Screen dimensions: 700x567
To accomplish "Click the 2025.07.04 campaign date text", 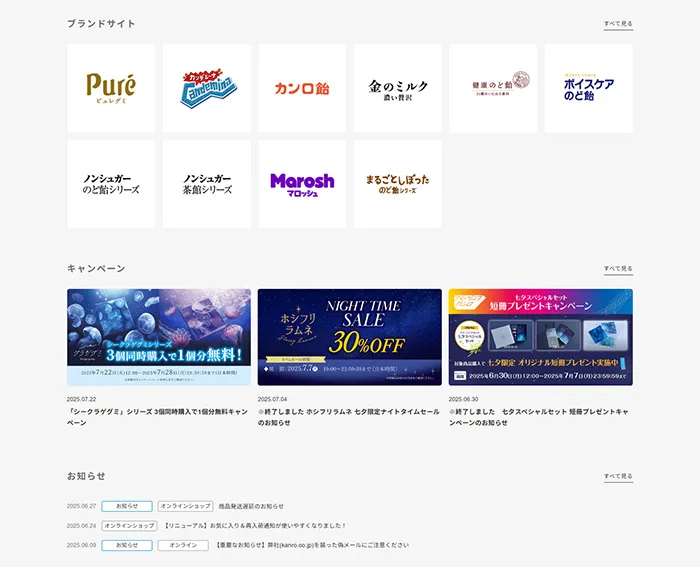I will point(272,399).
